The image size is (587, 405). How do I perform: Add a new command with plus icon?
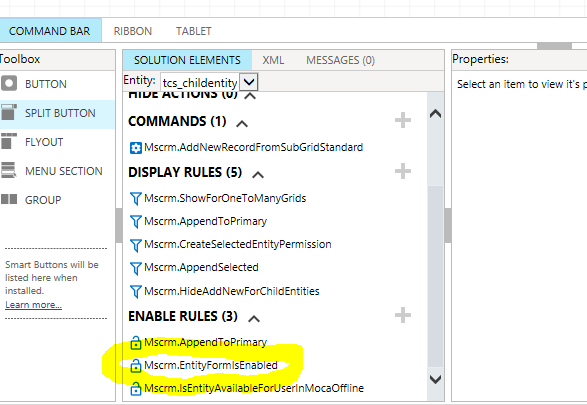click(x=403, y=120)
